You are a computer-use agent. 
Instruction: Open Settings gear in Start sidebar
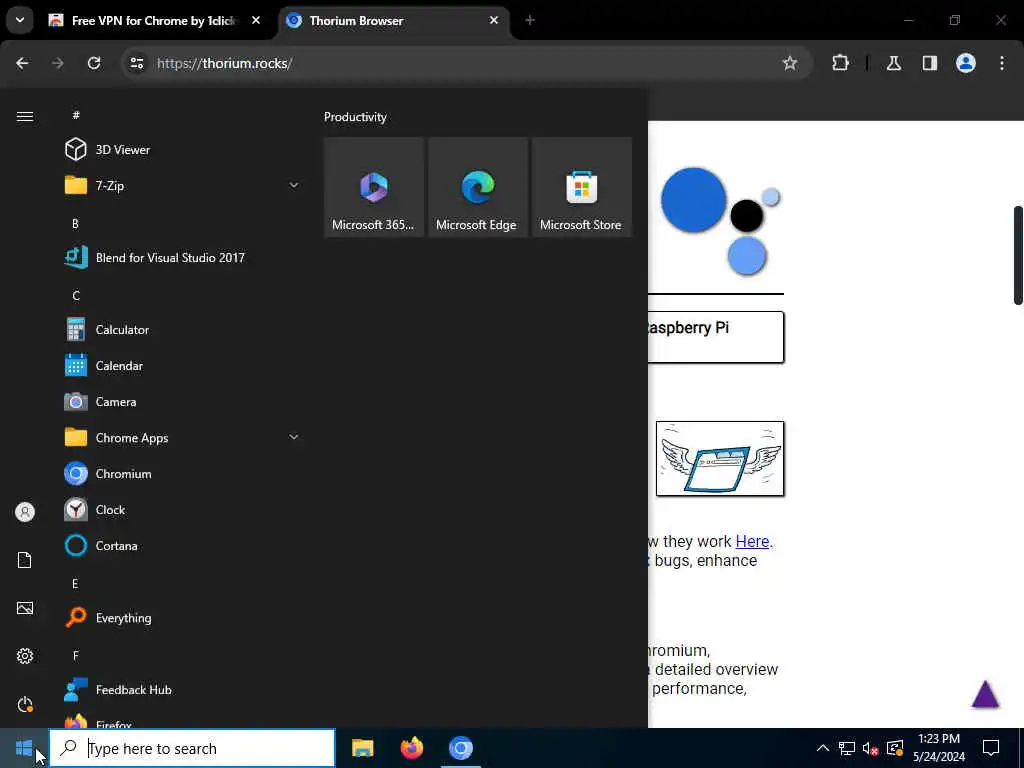pos(25,656)
